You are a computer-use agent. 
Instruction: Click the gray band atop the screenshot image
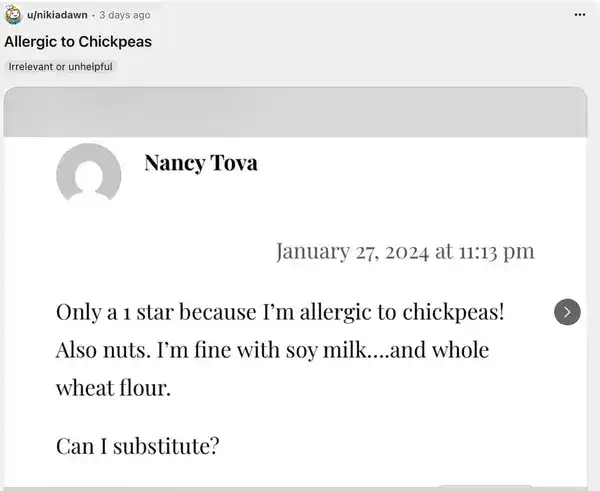pos(295,112)
